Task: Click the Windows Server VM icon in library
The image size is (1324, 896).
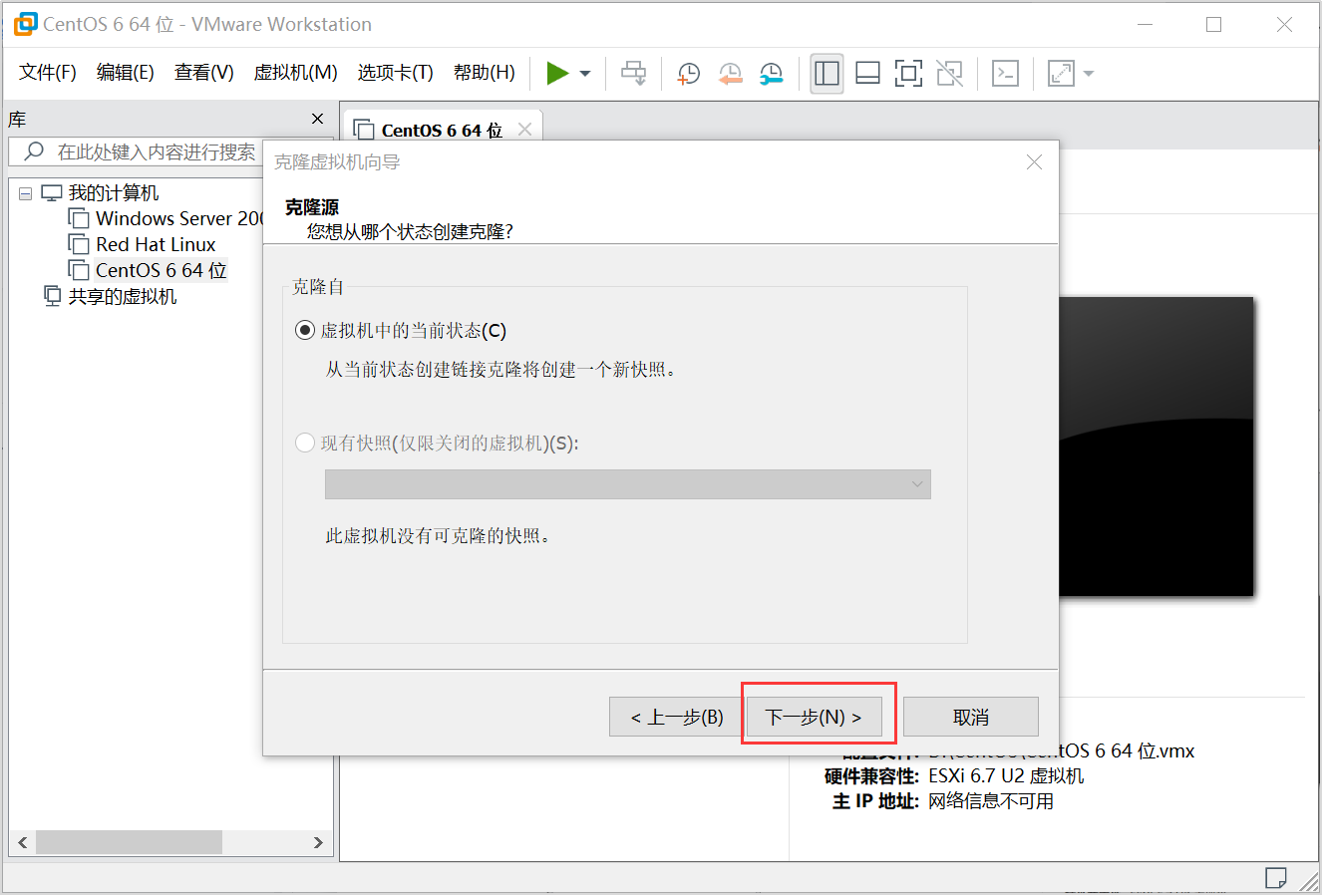Action: (79, 218)
